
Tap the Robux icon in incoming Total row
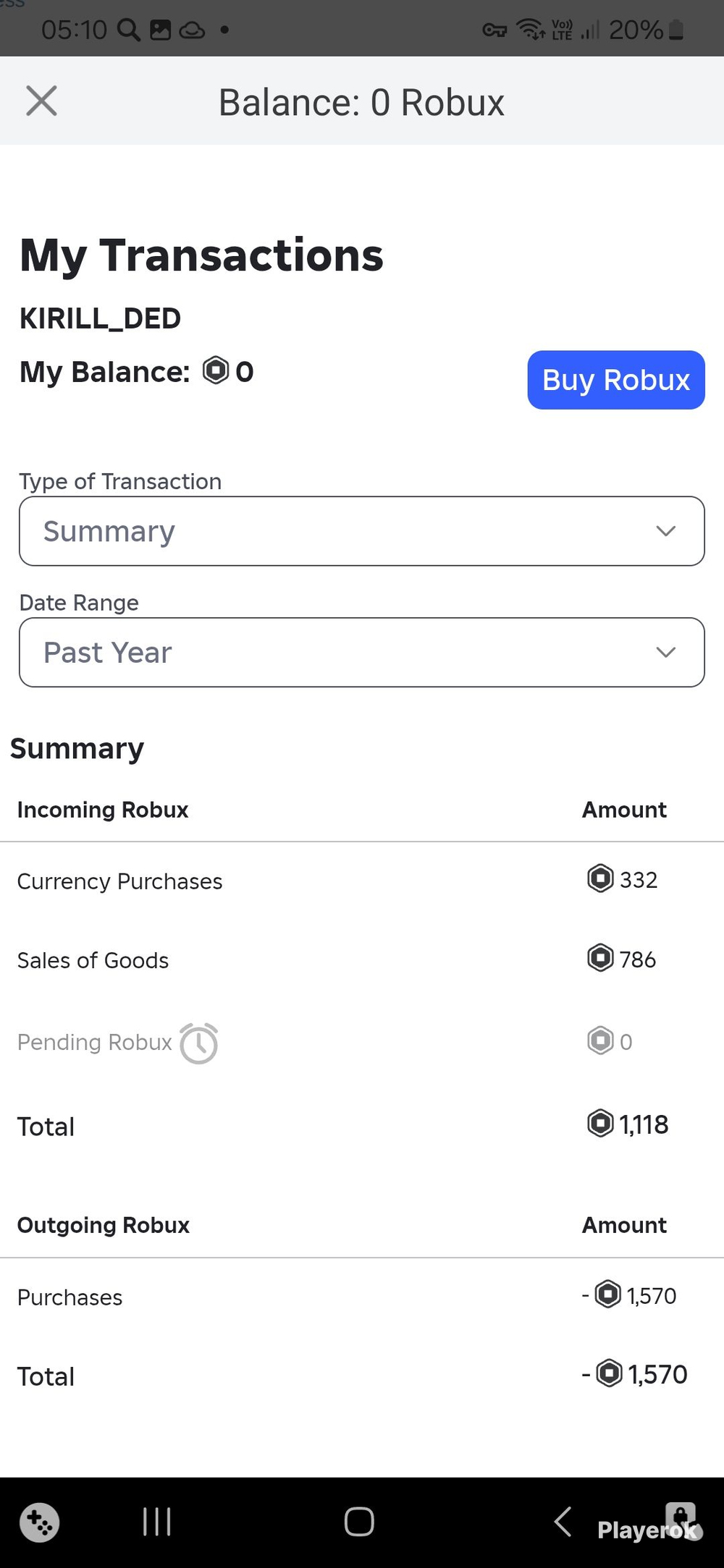[600, 1124]
